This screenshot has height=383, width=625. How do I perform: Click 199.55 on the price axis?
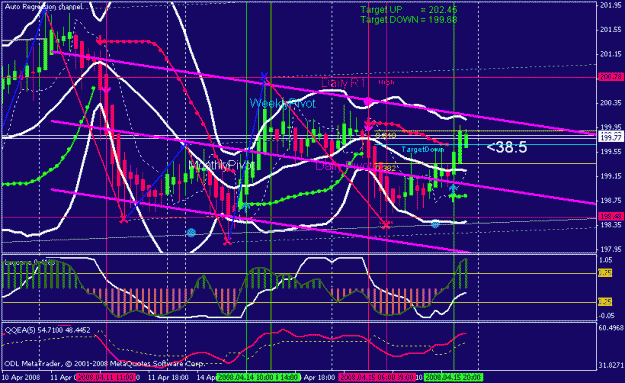point(611,152)
